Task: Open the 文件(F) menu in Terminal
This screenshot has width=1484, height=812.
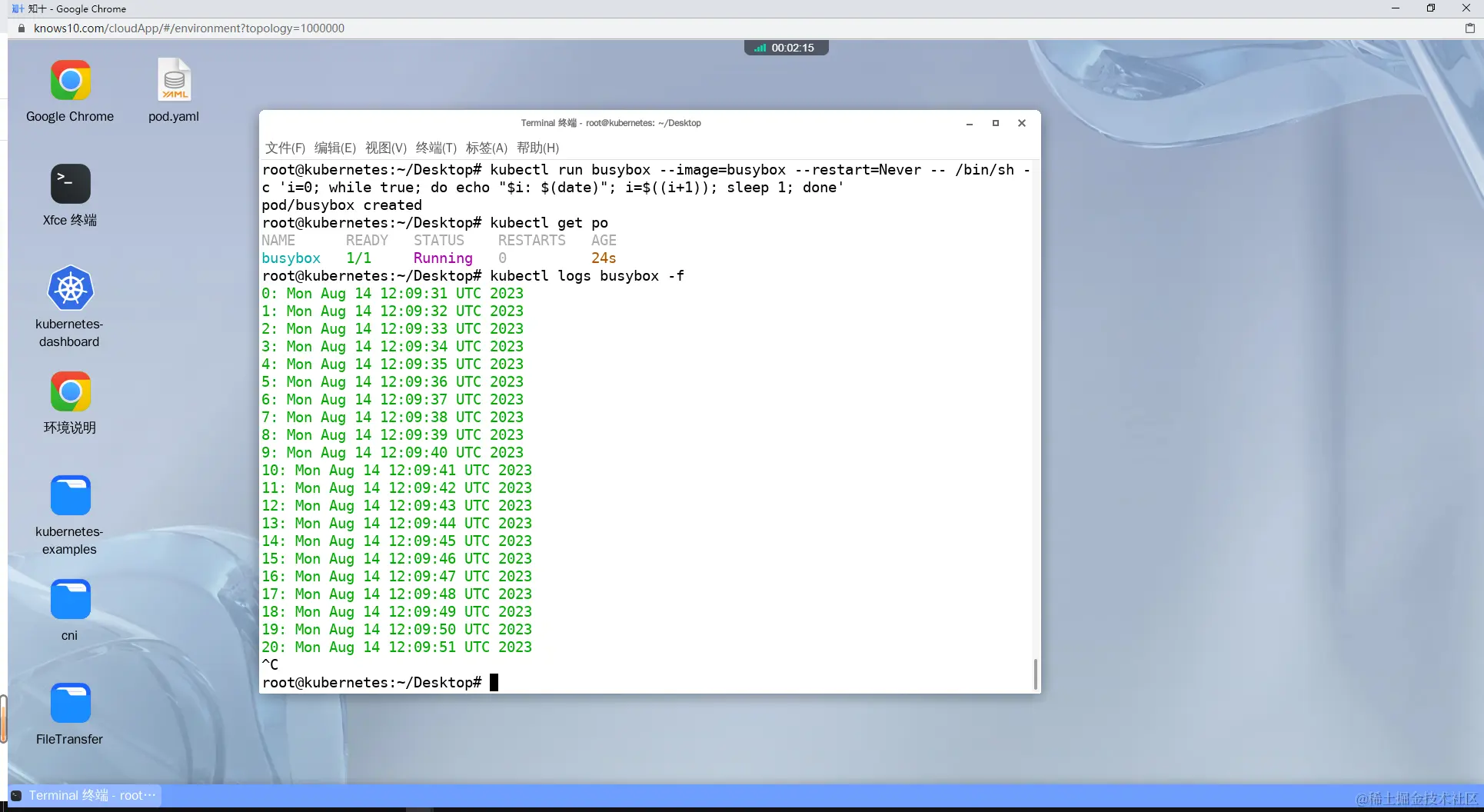Action: pos(285,148)
